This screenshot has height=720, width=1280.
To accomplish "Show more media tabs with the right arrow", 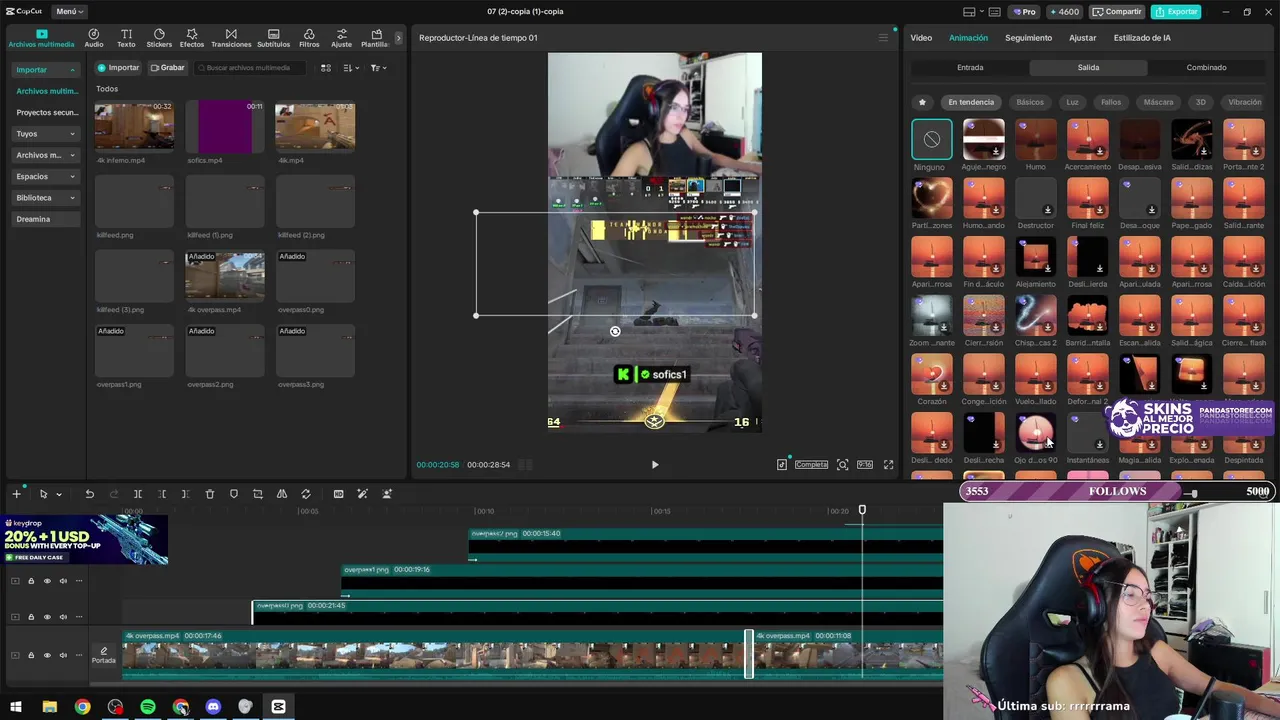I will [398, 38].
